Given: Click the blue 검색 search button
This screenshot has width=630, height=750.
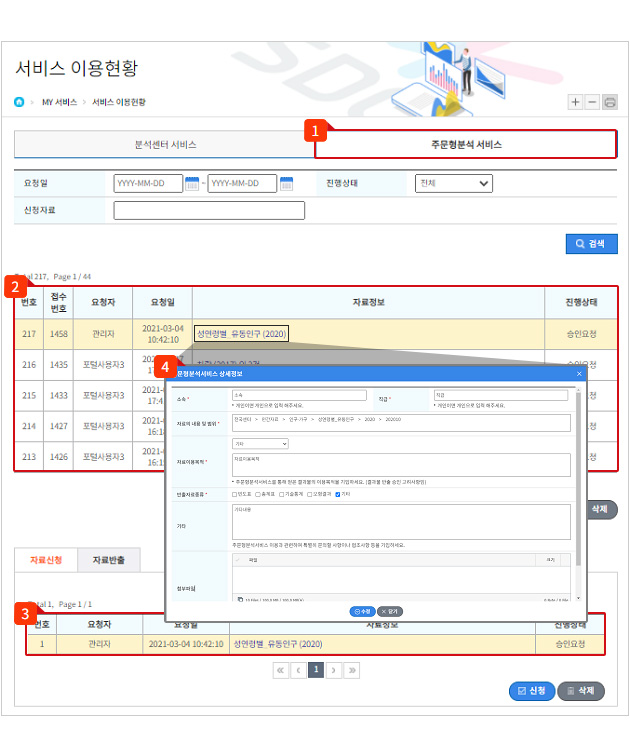Looking at the screenshot, I should click(x=591, y=243).
